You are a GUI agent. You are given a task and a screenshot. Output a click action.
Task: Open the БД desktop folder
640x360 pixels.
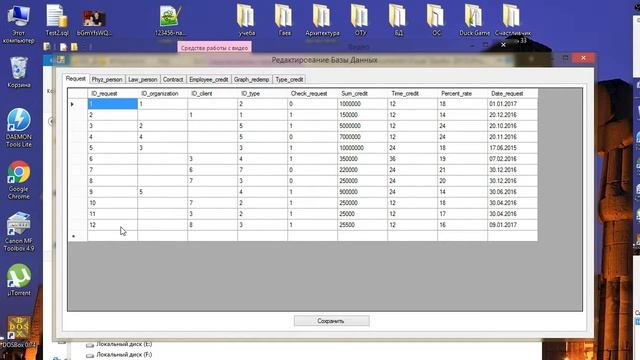(x=398, y=20)
